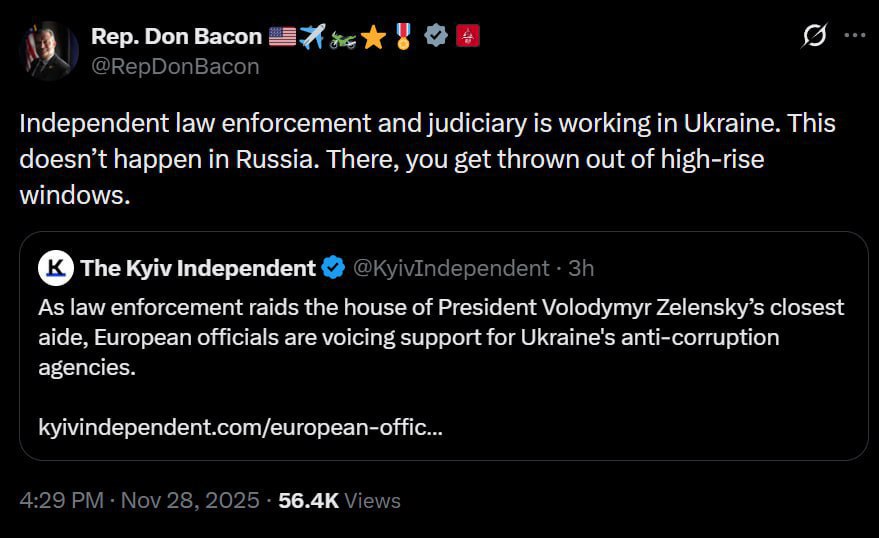This screenshot has height=538, width=879.
Task: Visit the @KyivIndependent handle
Action: 452,268
